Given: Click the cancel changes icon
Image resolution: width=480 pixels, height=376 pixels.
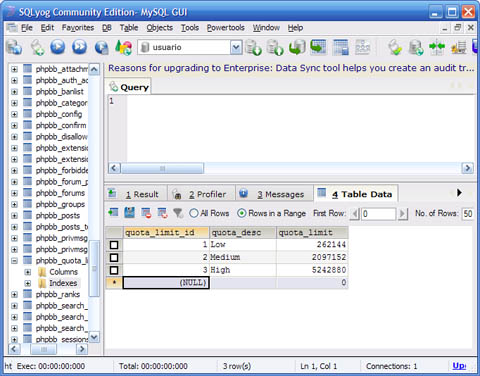Looking at the screenshot, I should (162, 213).
